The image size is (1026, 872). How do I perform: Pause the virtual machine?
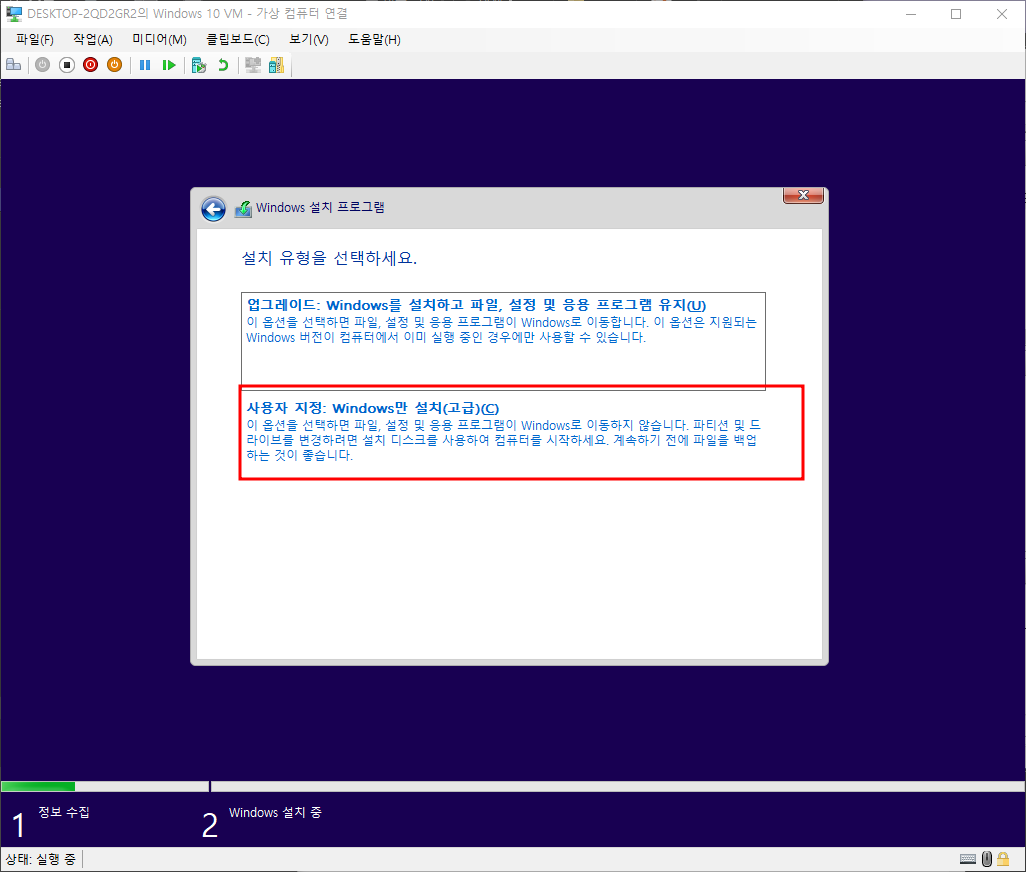coord(145,65)
